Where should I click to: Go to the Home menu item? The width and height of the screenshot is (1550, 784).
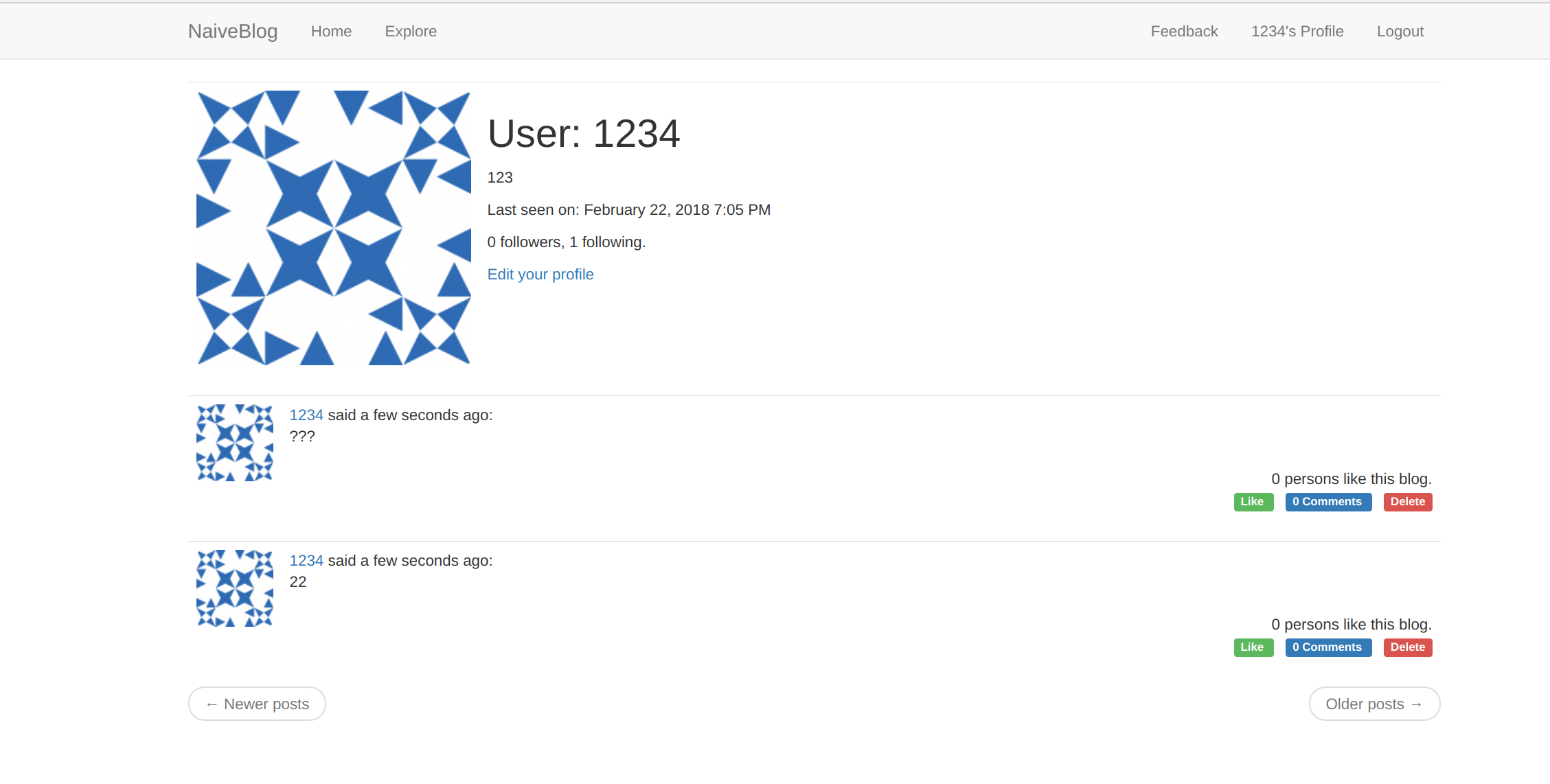pos(331,31)
